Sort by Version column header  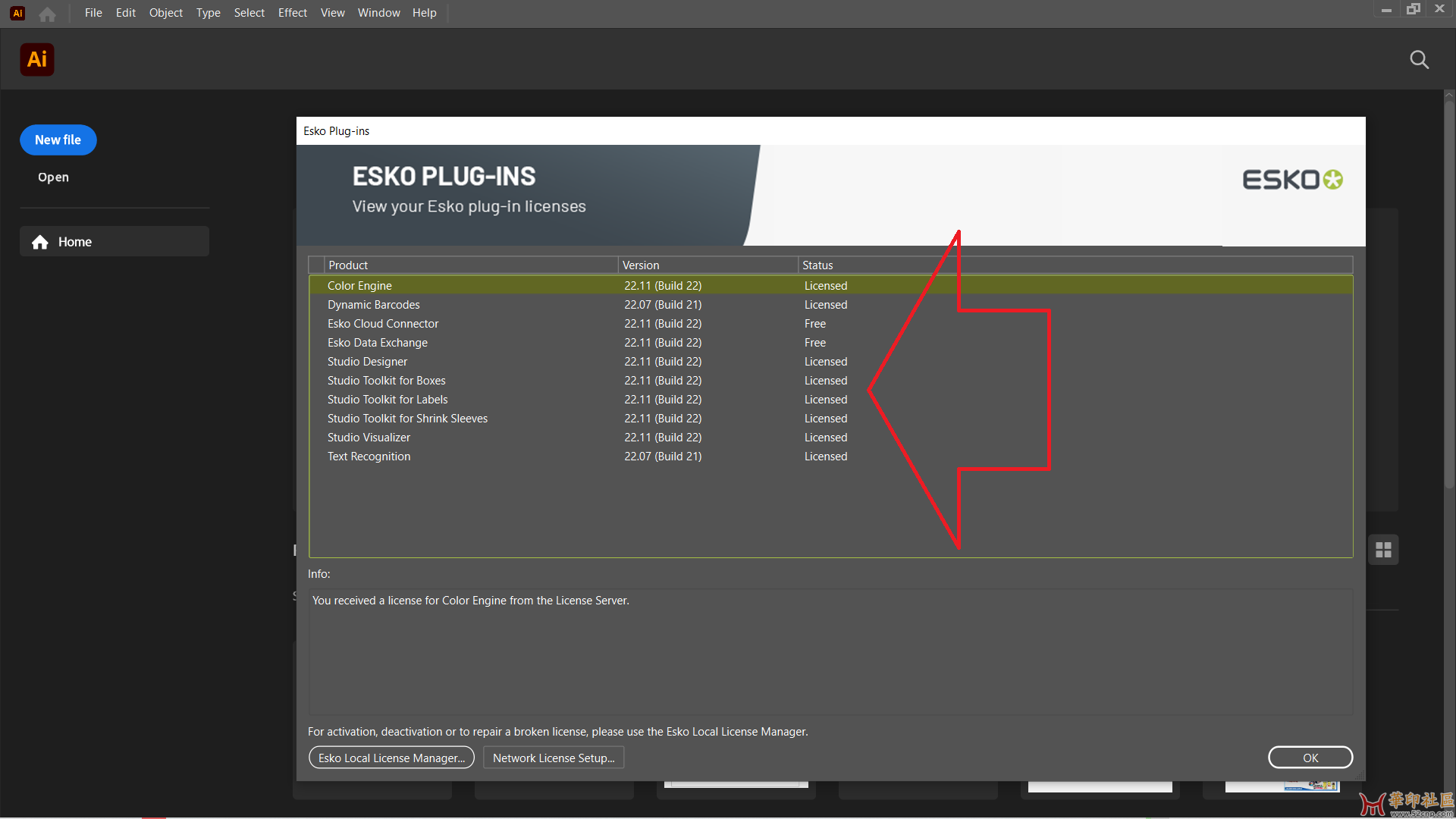pos(708,265)
